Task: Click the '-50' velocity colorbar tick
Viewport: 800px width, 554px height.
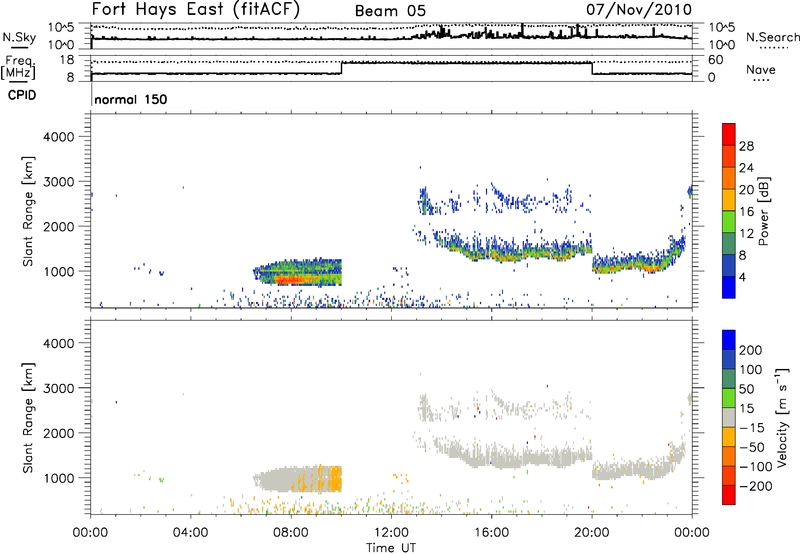Action: pos(752,447)
